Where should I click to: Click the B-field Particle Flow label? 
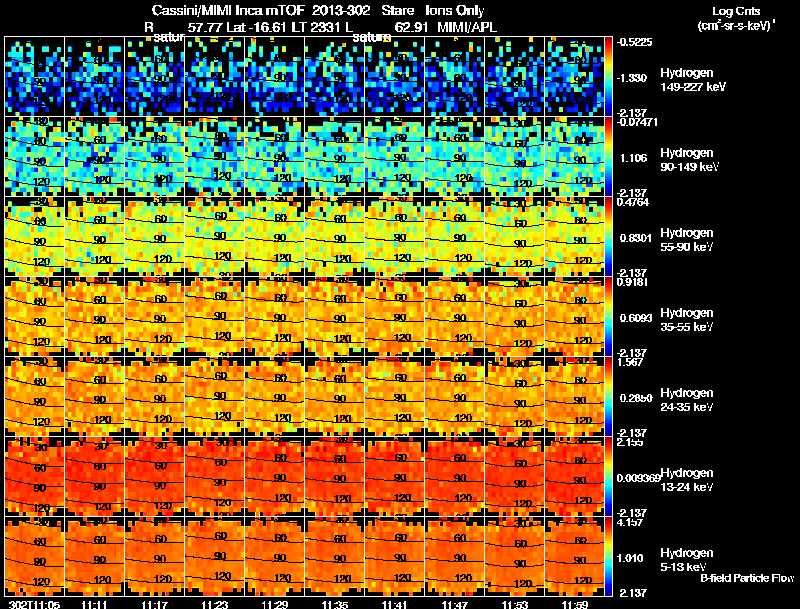(747, 578)
